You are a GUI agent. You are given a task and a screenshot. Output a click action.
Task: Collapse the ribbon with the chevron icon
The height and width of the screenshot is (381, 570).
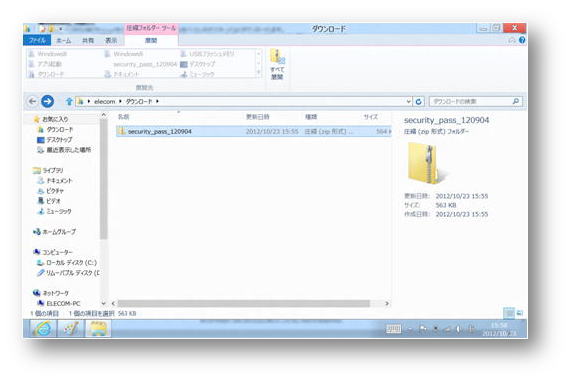point(512,40)
